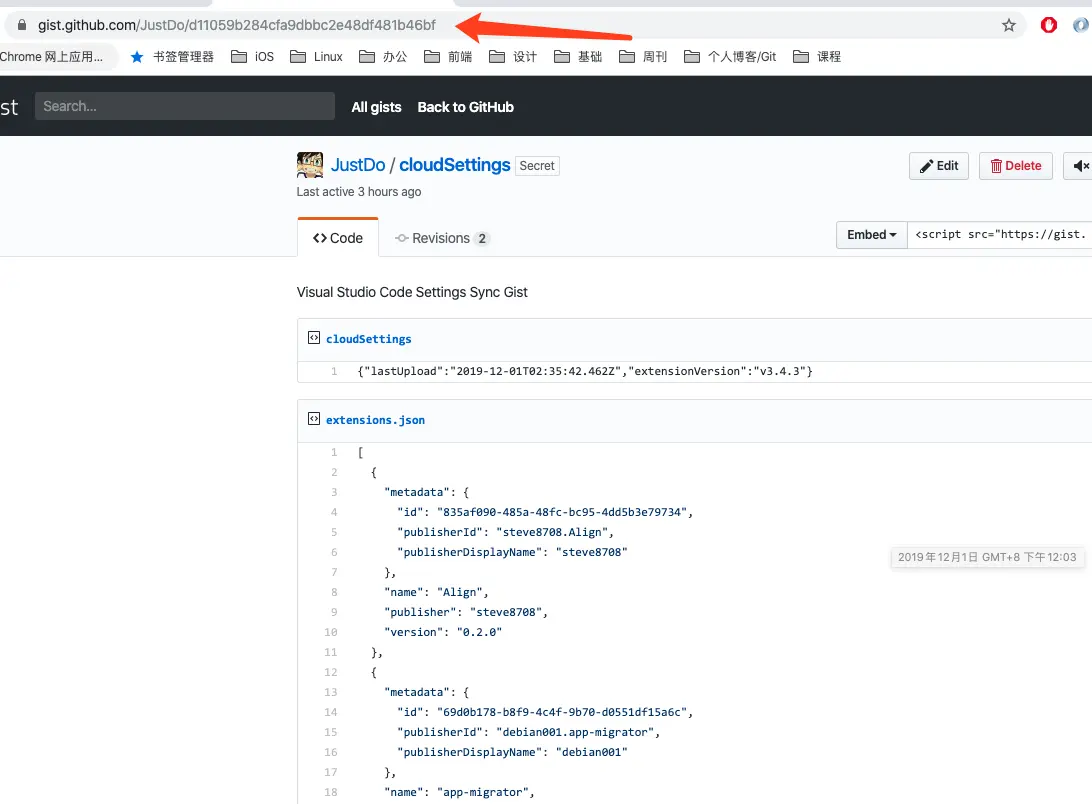Open the 办公 bookmarks folder
The height and width of the screenshot is (804, 1092).
click(x=383, y=57)
